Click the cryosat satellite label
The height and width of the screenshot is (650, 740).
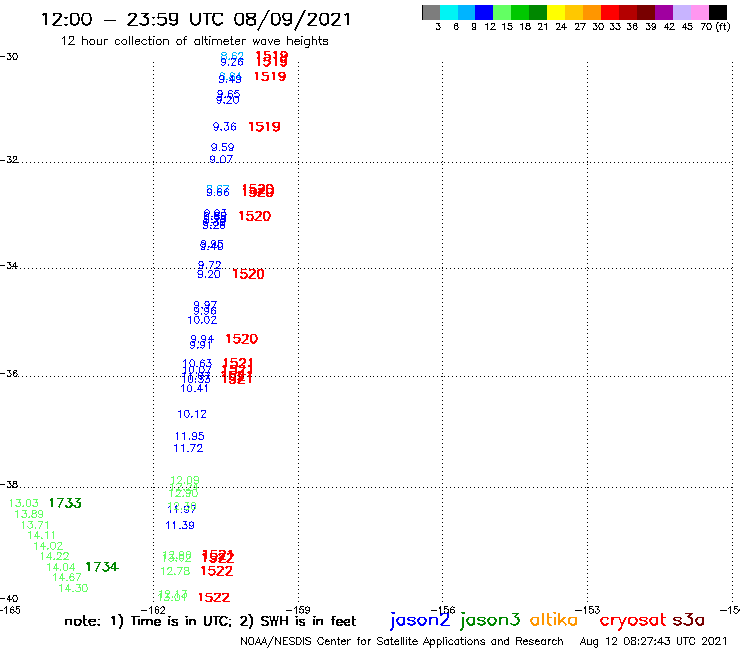[633, 620]
